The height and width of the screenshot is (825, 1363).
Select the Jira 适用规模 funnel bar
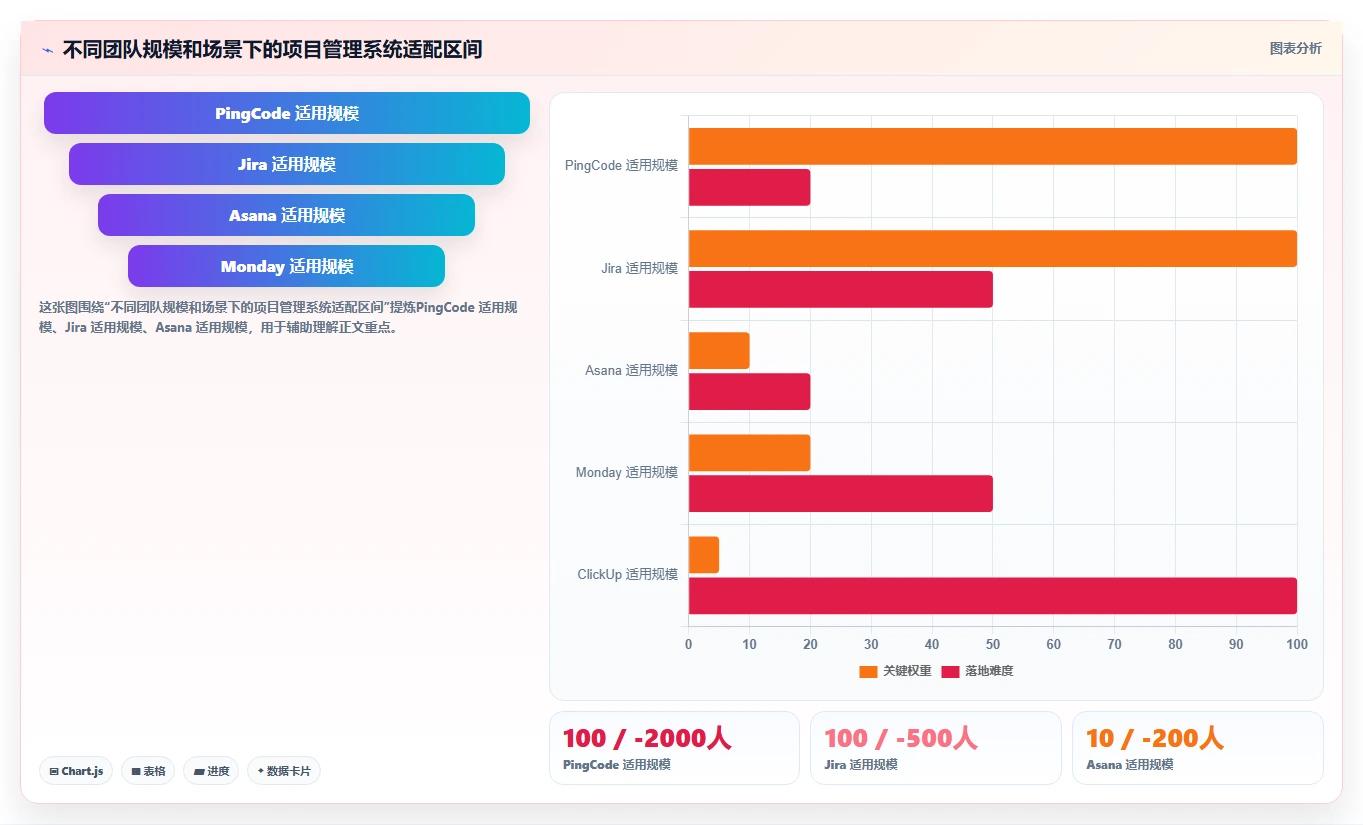[x=287, y=164]
